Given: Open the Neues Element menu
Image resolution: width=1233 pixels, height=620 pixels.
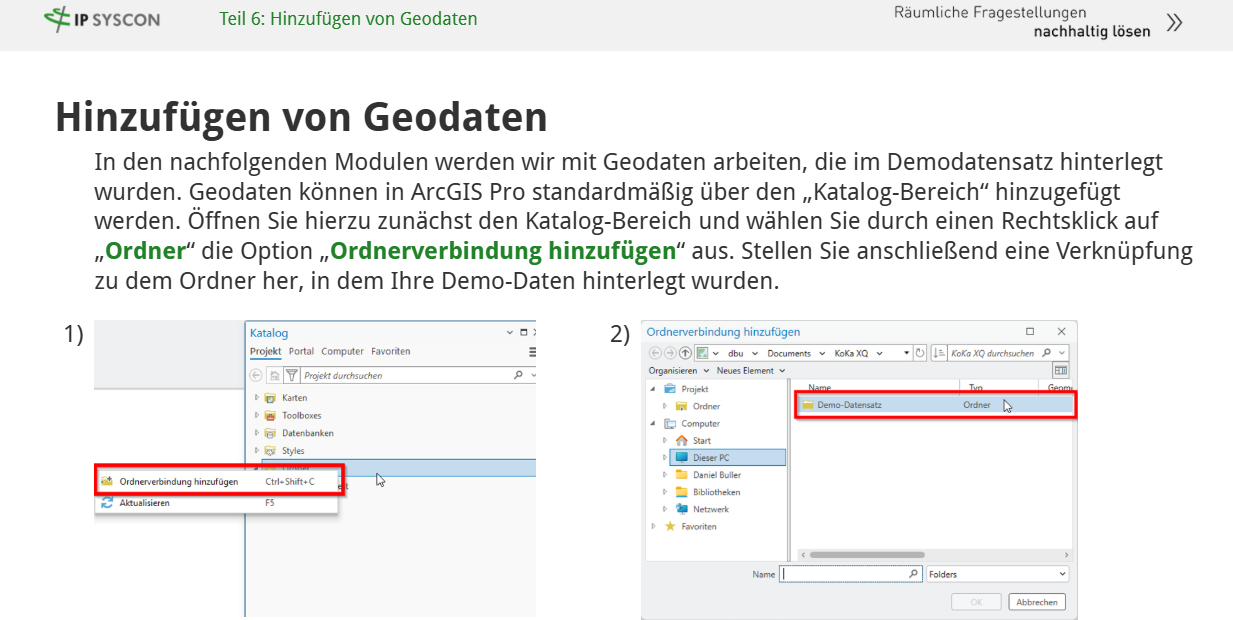Looking at the screenshot, I should coord(751,370).
